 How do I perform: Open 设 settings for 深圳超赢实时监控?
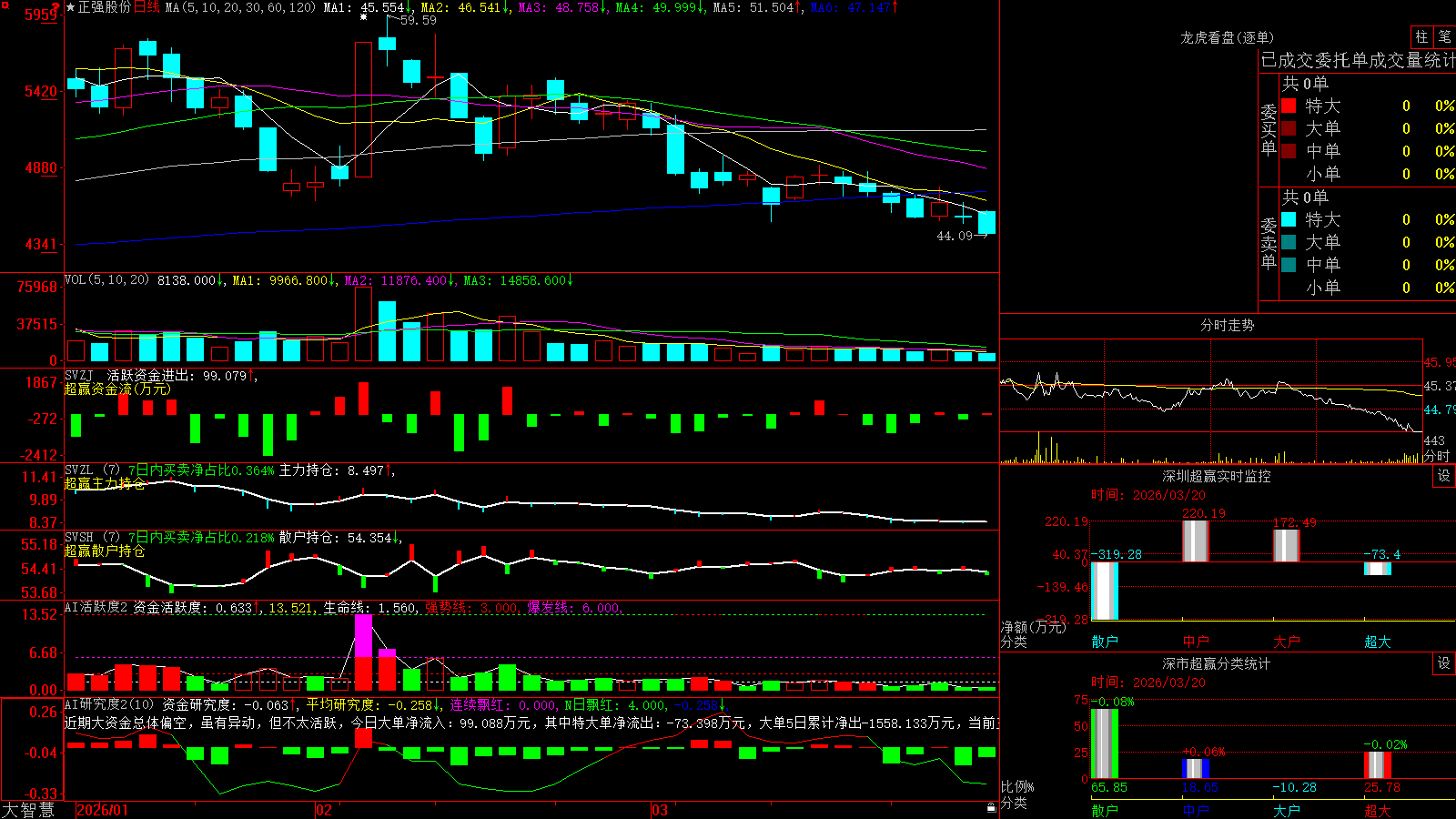point(1444,476)
